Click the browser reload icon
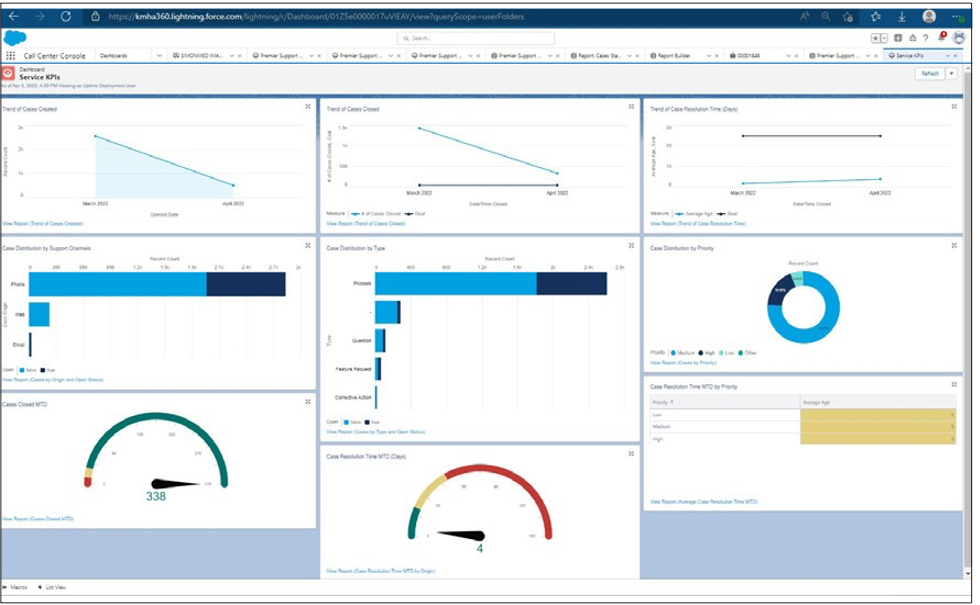Image resolution: width=980 pixels, height=605 pixels. tap(66, 16)
